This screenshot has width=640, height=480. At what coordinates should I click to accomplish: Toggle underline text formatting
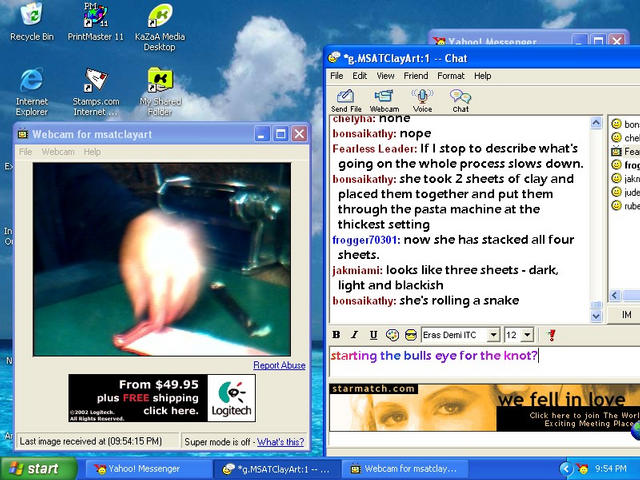[x=373, y=335]
